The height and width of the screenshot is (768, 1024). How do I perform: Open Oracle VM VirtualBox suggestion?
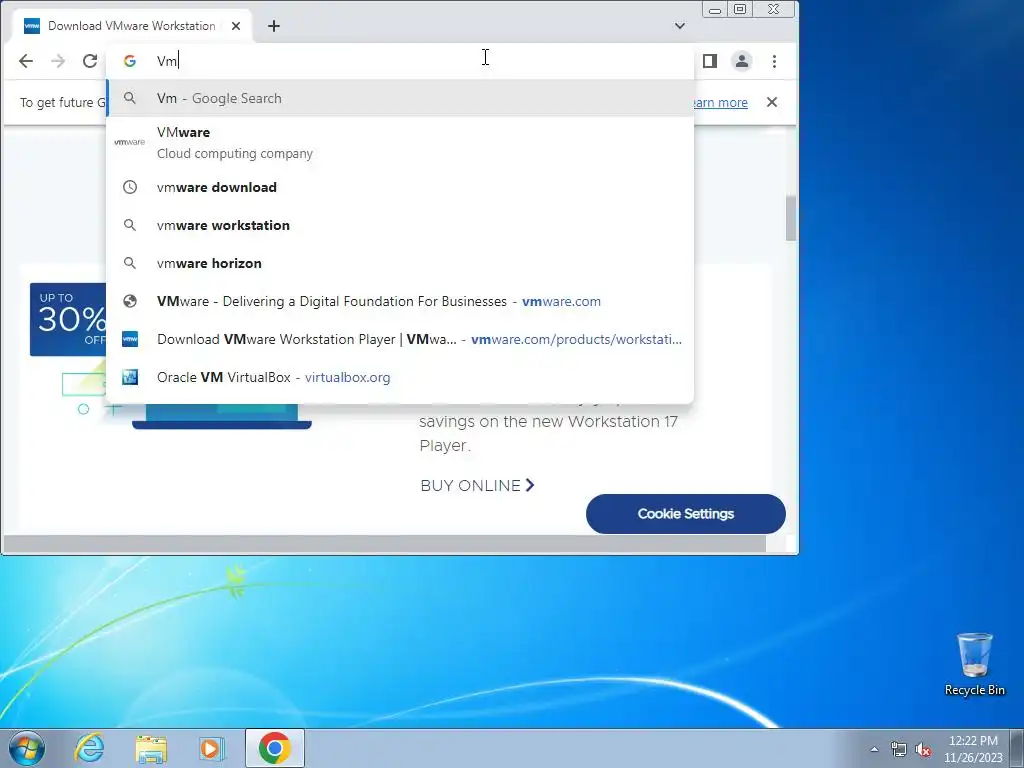point(400,377)
